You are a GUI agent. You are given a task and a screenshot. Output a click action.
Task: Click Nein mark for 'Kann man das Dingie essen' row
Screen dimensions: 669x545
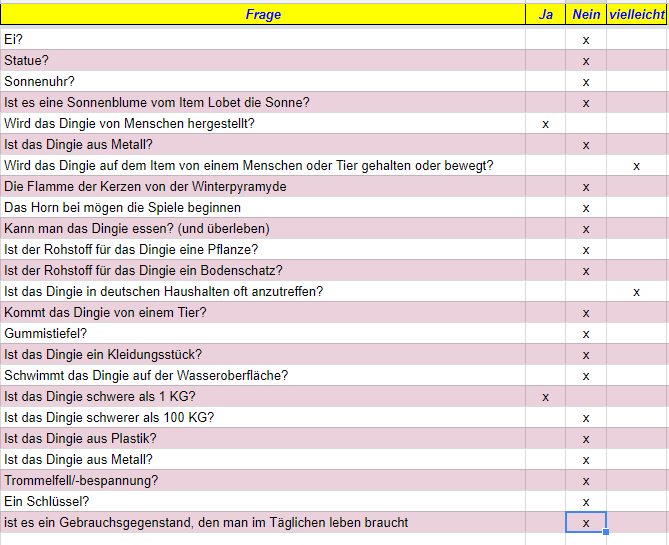(586, 229)
